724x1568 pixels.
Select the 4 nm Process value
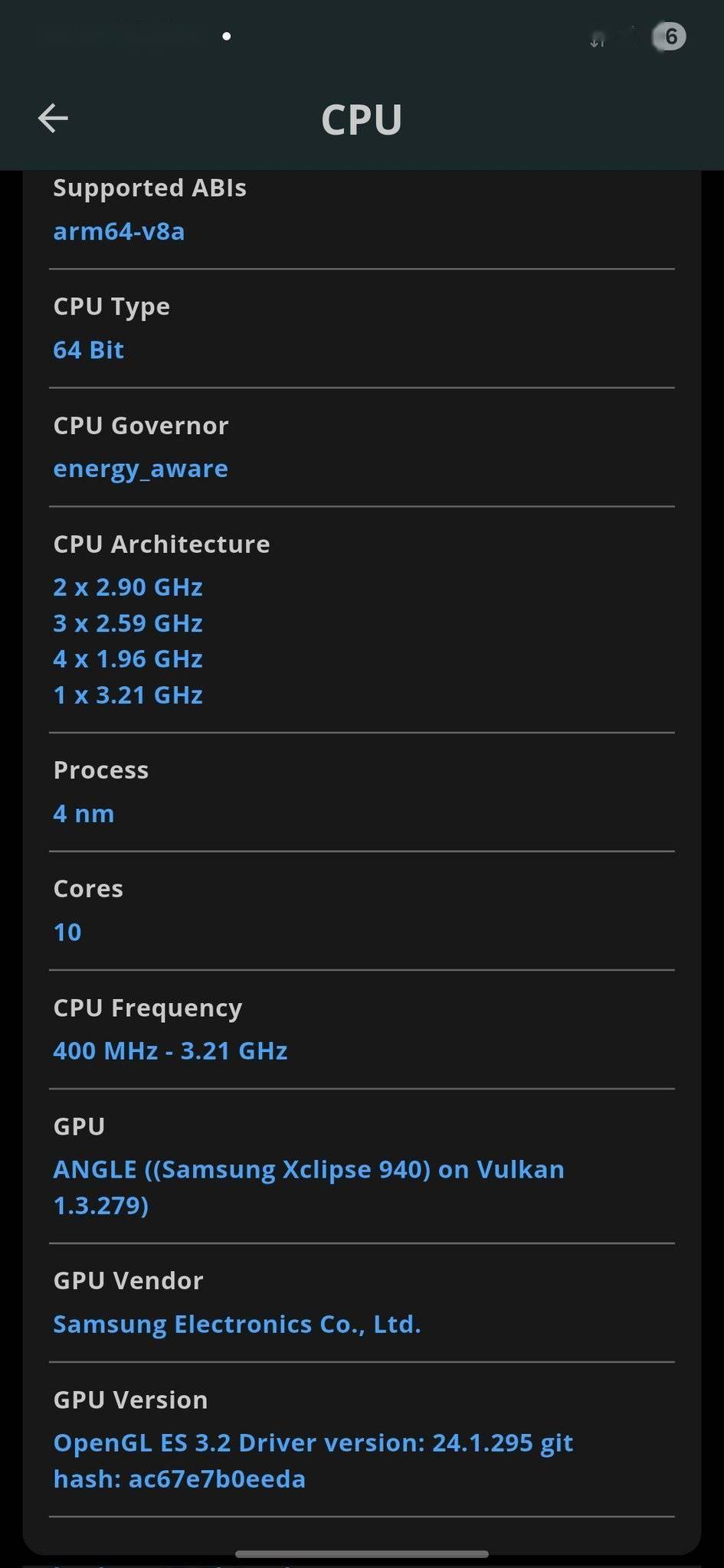(84, 813)
